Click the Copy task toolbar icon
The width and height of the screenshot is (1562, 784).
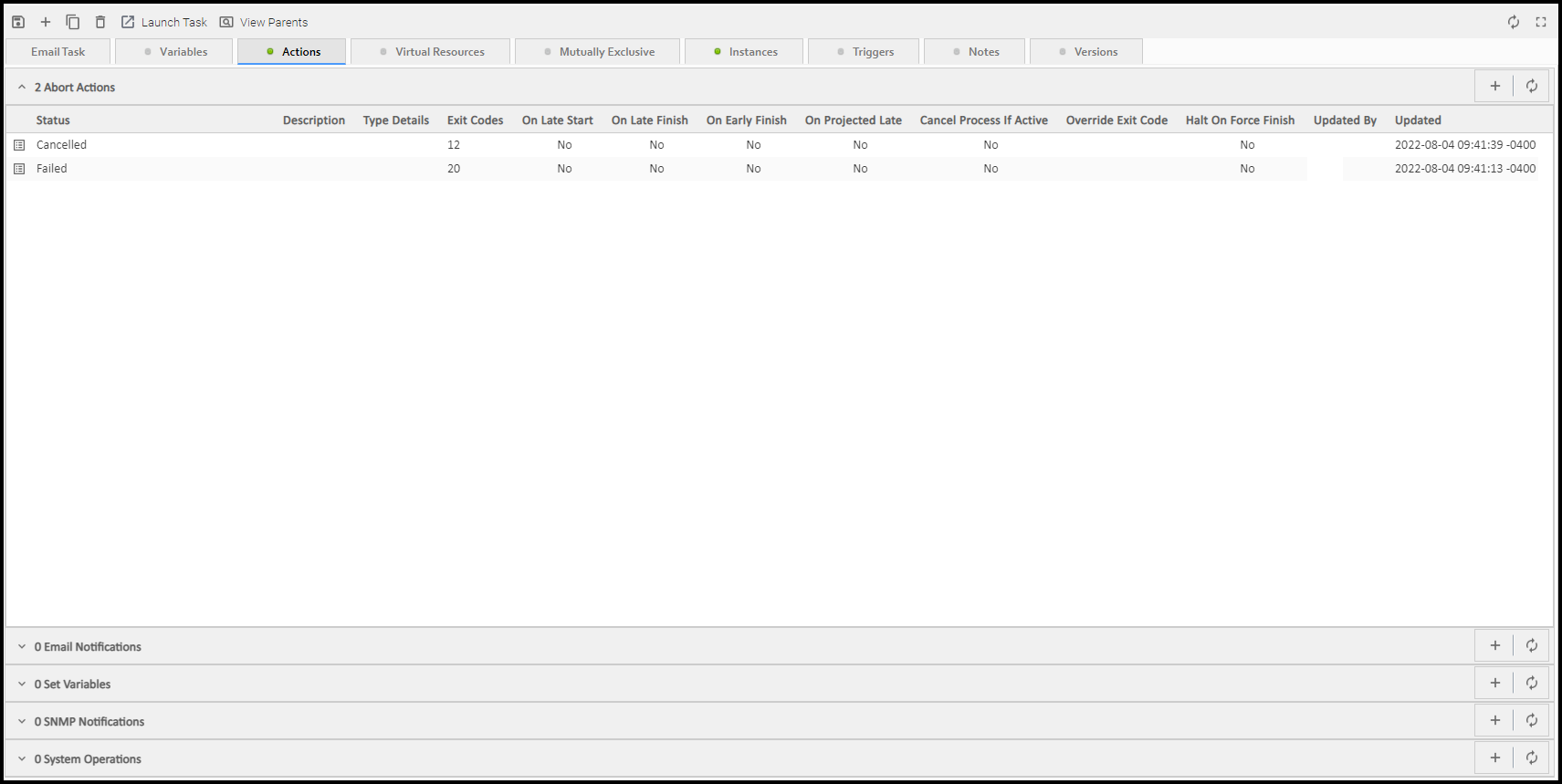pos(73,22)
